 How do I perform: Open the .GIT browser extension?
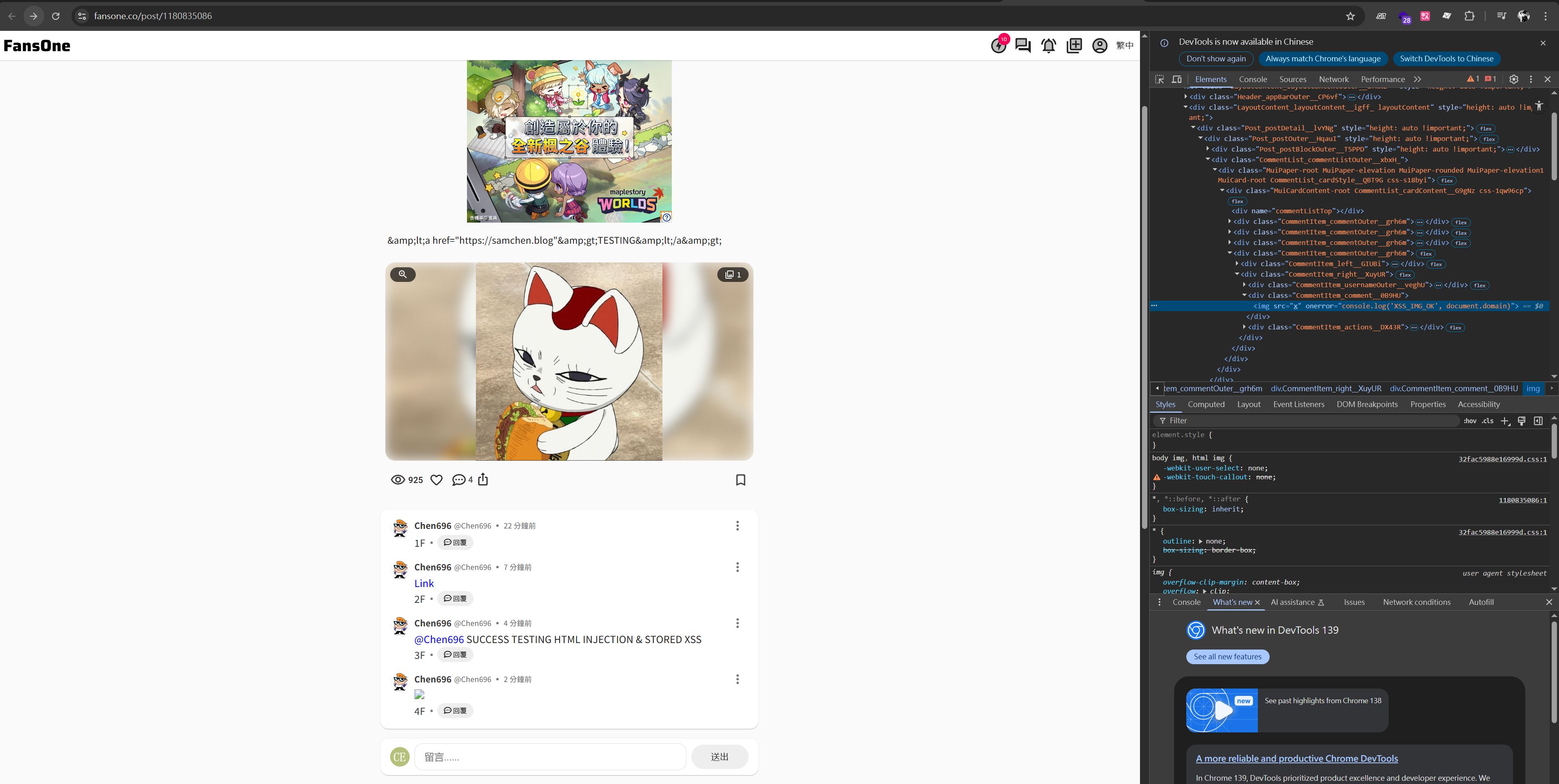(1381, 16)
